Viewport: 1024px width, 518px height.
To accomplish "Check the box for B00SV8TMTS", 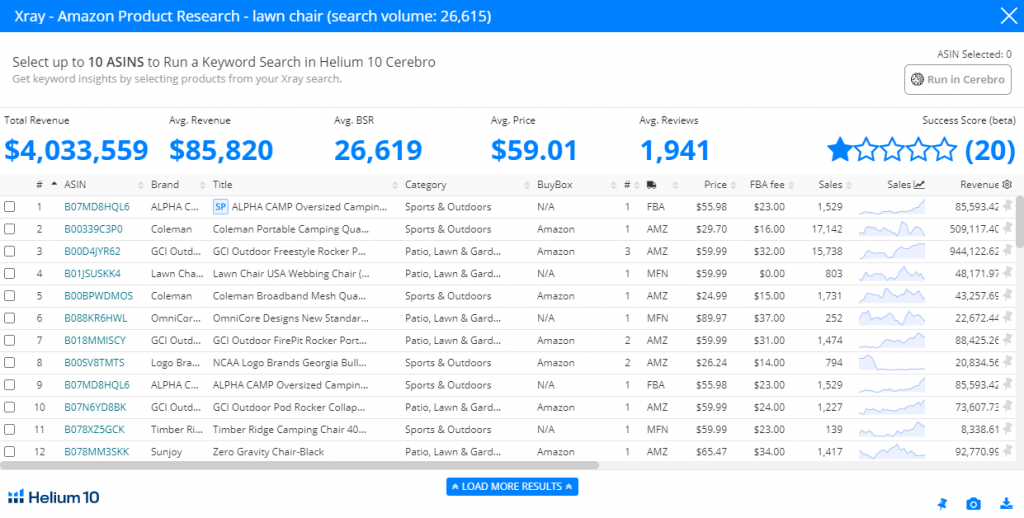I will pyautogui.click(x=10, y=363).
